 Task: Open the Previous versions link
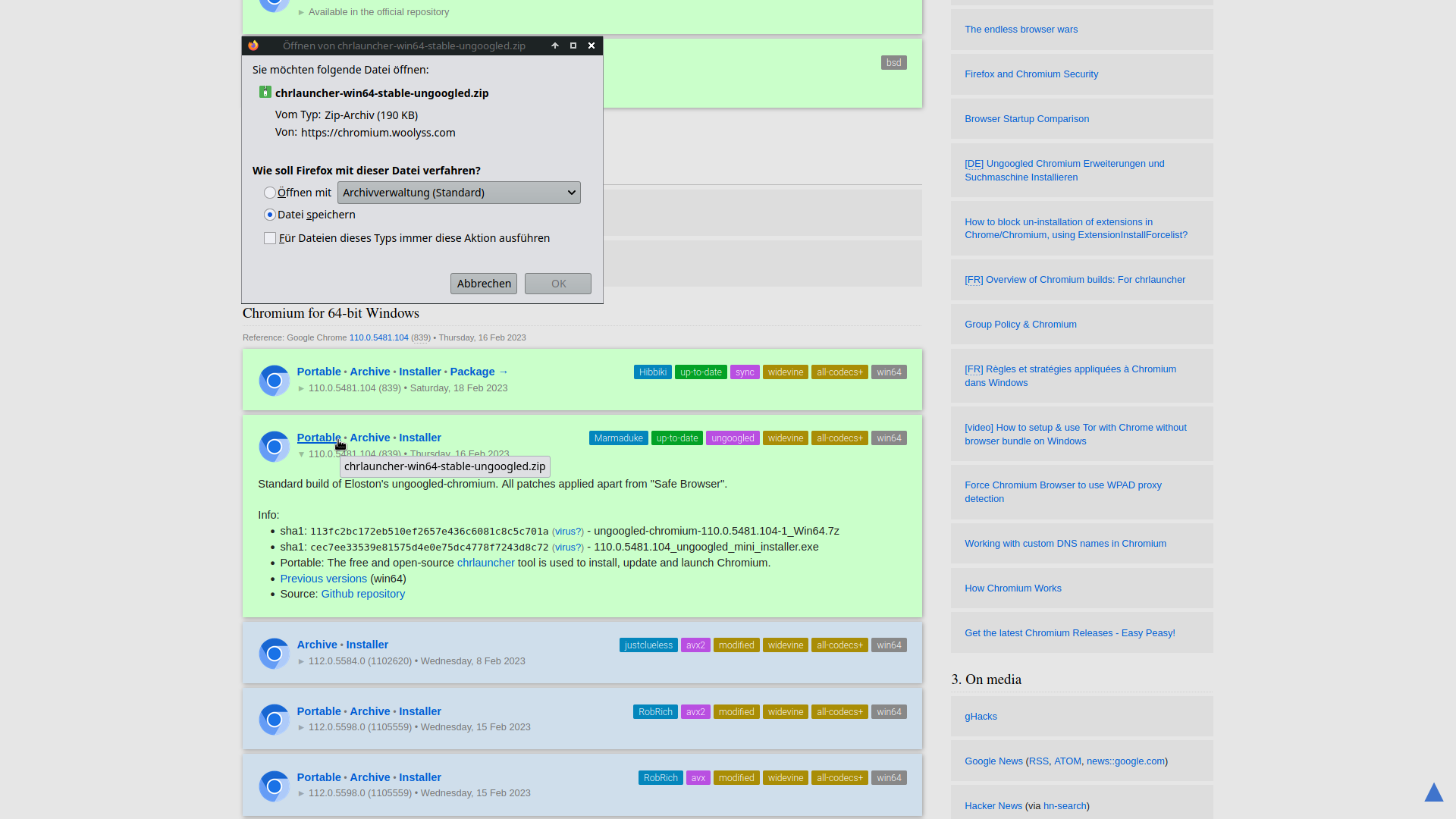click(324, 579)
